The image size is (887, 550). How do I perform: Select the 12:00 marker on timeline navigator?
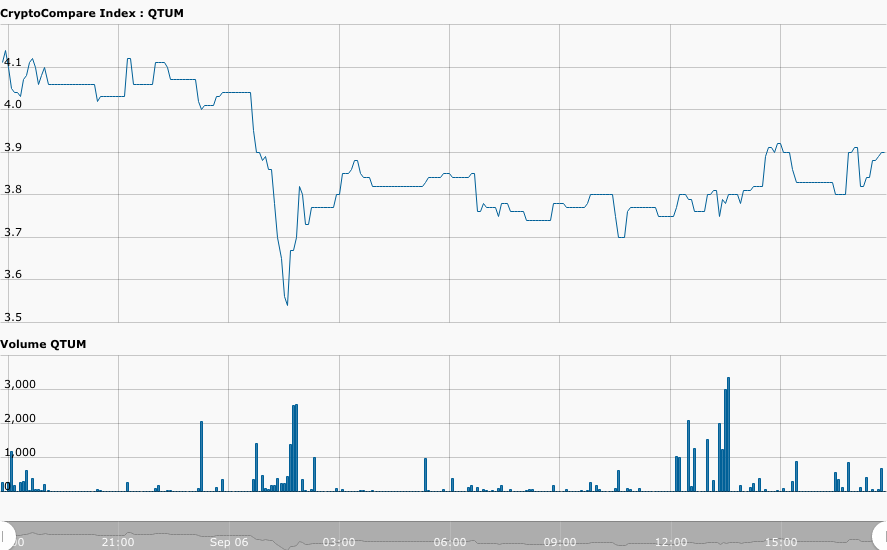tap(671, 542)
